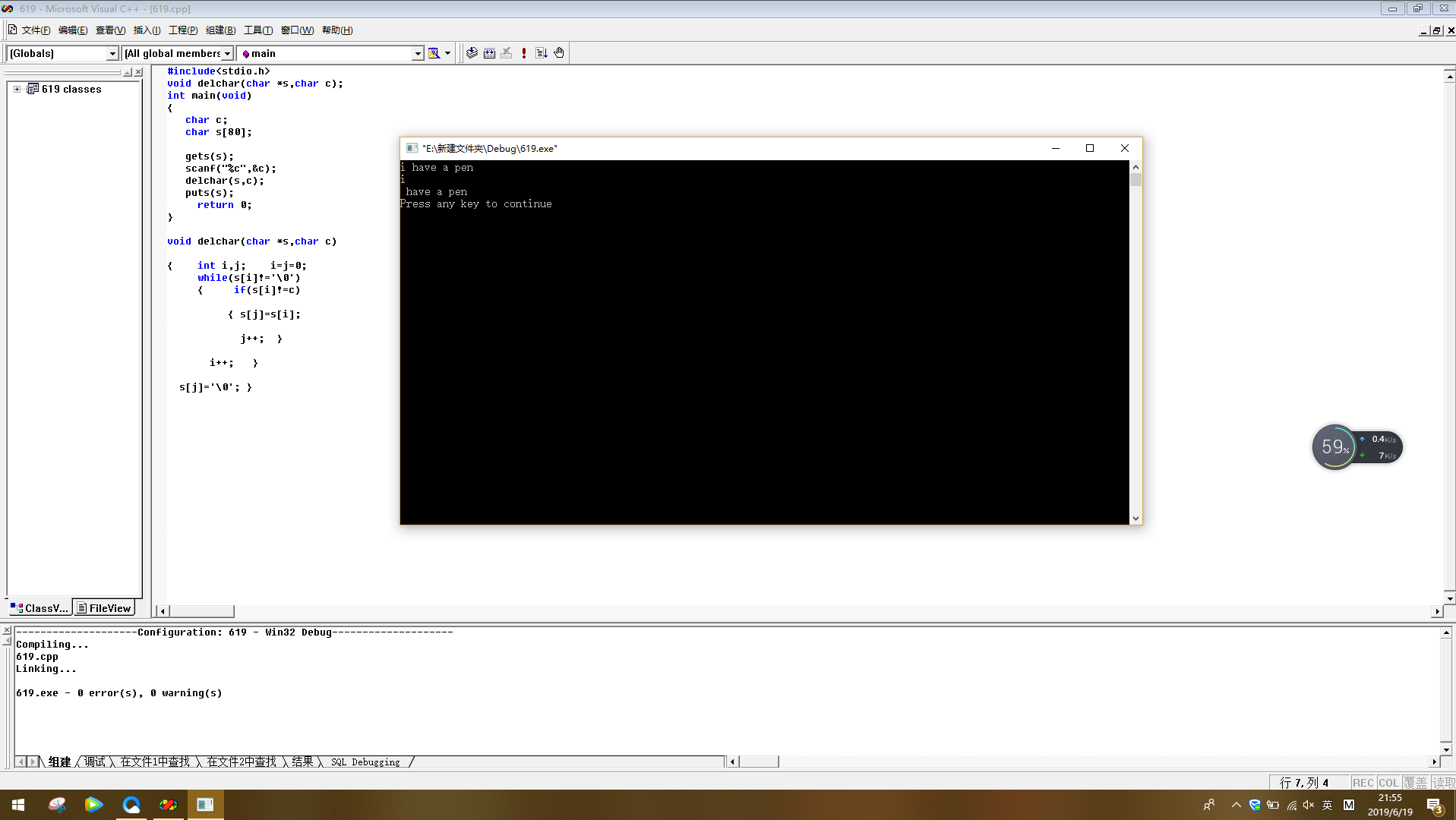Screen dimensions: 1456x820
Task: Click the output tabs scroll-right arrow
Action: click(x=32, y=762)
